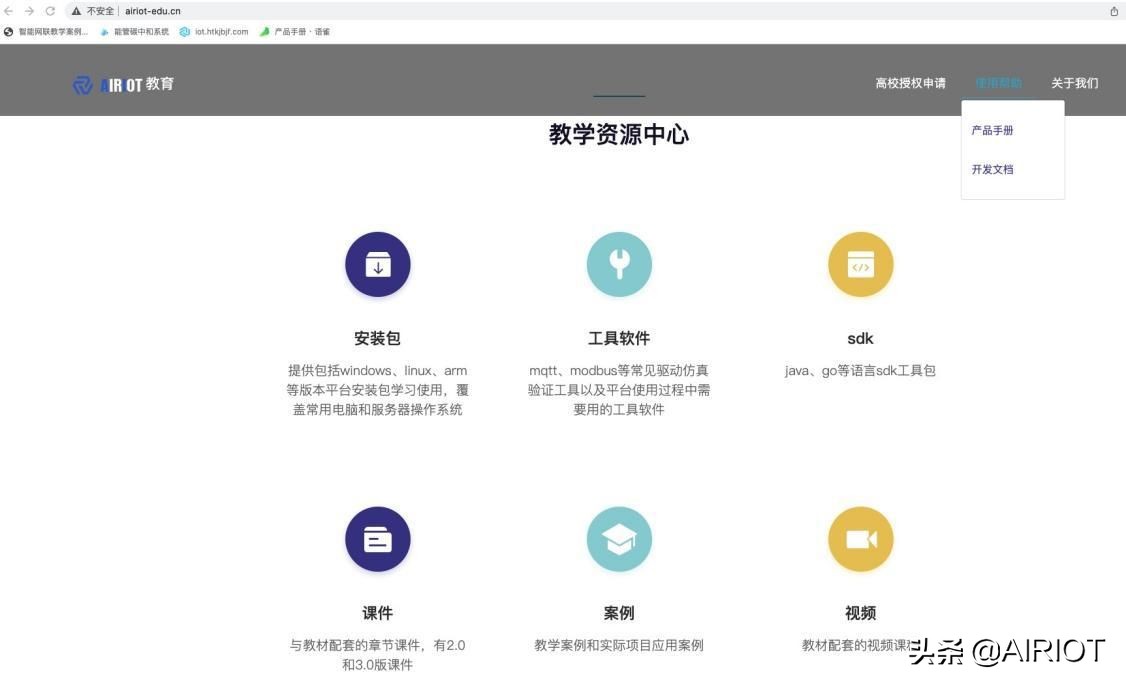Click the 不安全 security warning label
1126x687 pixels.
[97, 11]
